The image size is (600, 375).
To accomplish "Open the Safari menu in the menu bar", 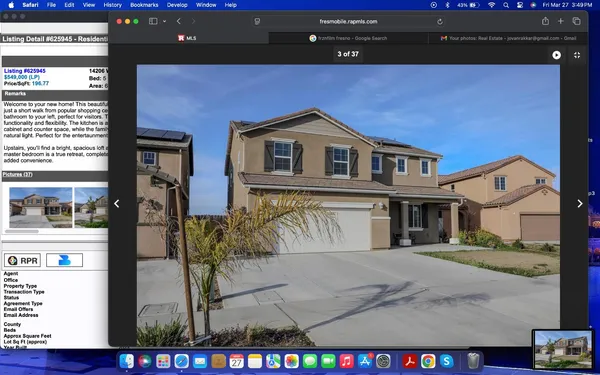I will pos(30,5).
